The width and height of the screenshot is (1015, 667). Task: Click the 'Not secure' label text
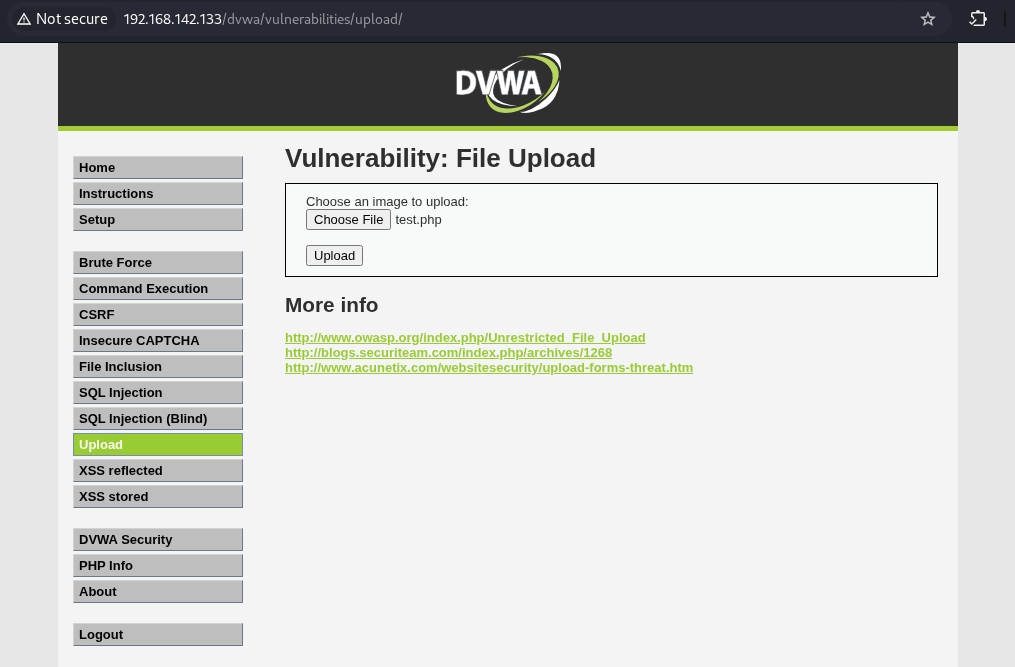pyautogui.click(x=72, y=19)
